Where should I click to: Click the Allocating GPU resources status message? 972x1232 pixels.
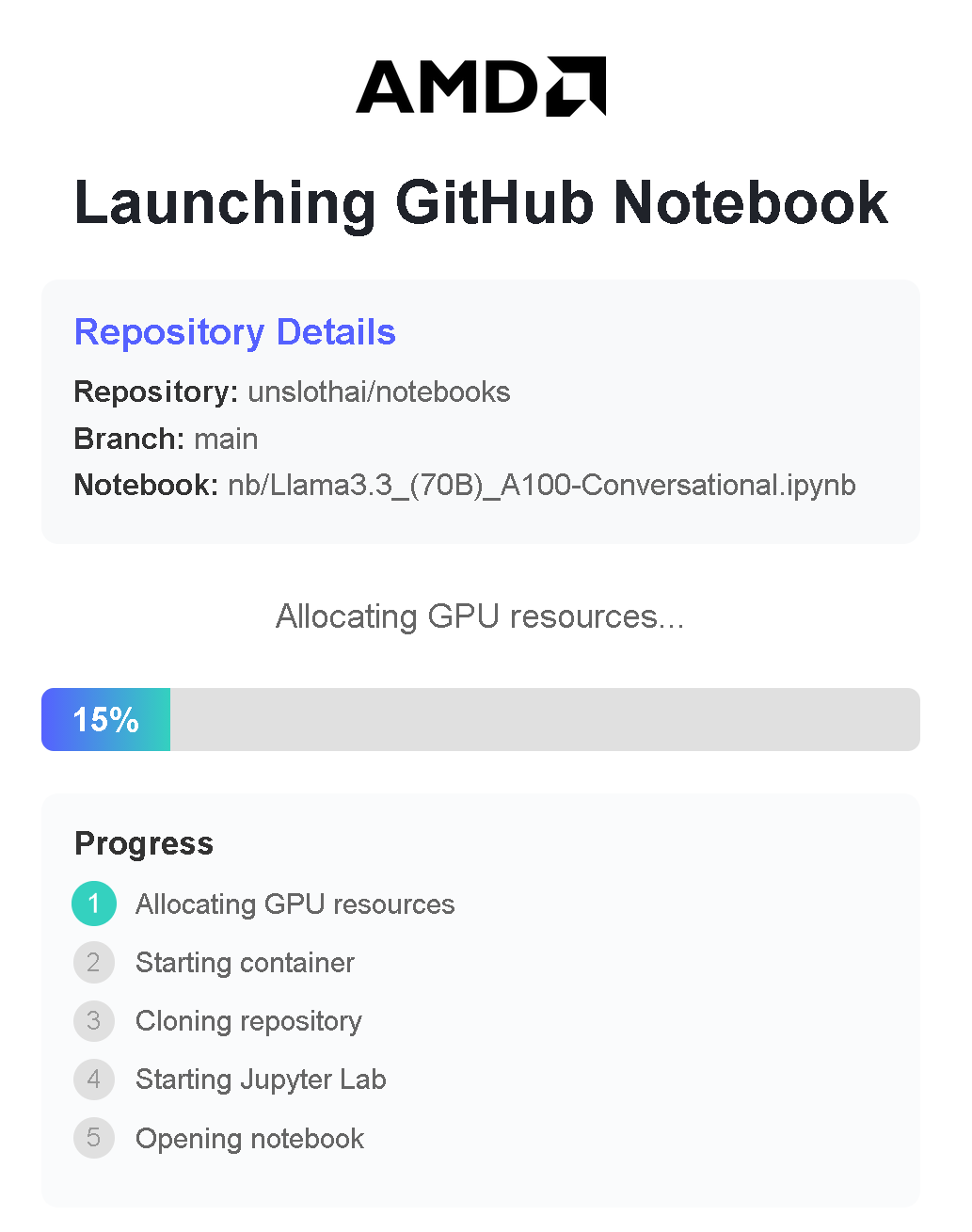[x=480, y=616]
